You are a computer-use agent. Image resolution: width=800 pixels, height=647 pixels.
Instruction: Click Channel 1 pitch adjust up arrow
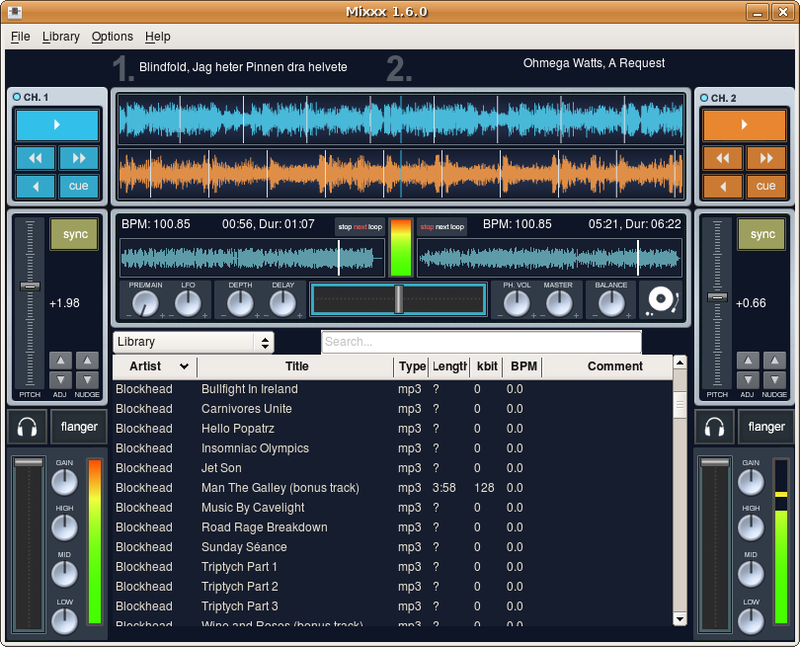60,361
